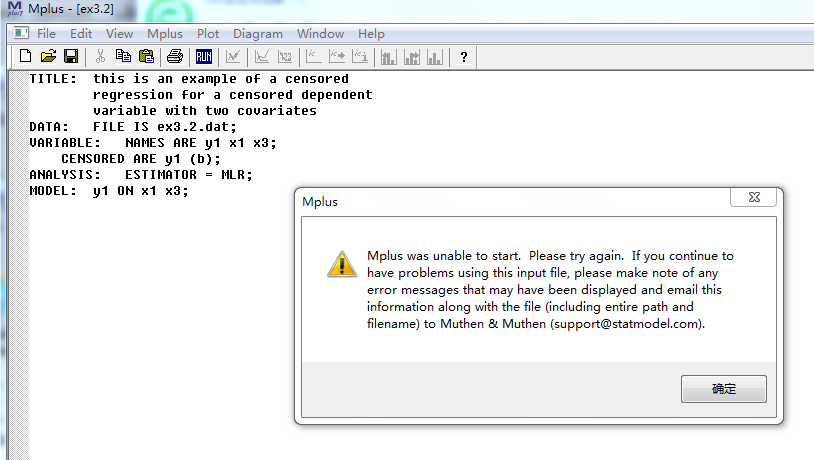Image resolution: width=814 pixels, height=460 pixels.
Task: Click 'regression for a censored dependent' line
Action: (233, 95)
